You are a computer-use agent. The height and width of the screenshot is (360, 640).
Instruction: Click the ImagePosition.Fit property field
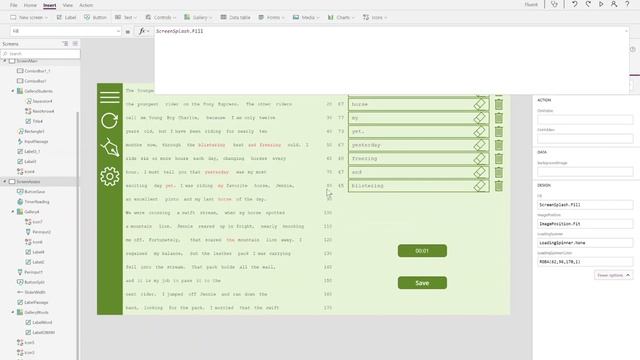585,224
